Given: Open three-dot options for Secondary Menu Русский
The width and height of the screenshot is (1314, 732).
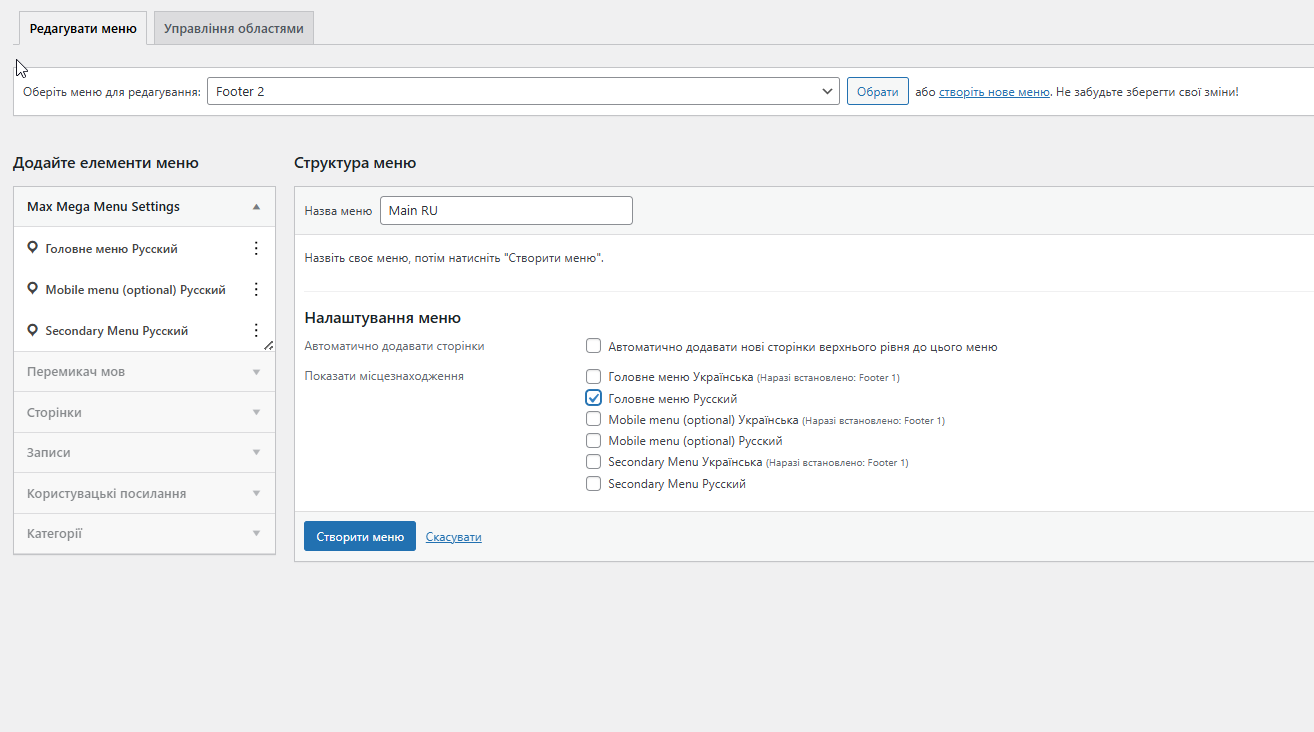Looking at the screenshot, I should 256,330.
